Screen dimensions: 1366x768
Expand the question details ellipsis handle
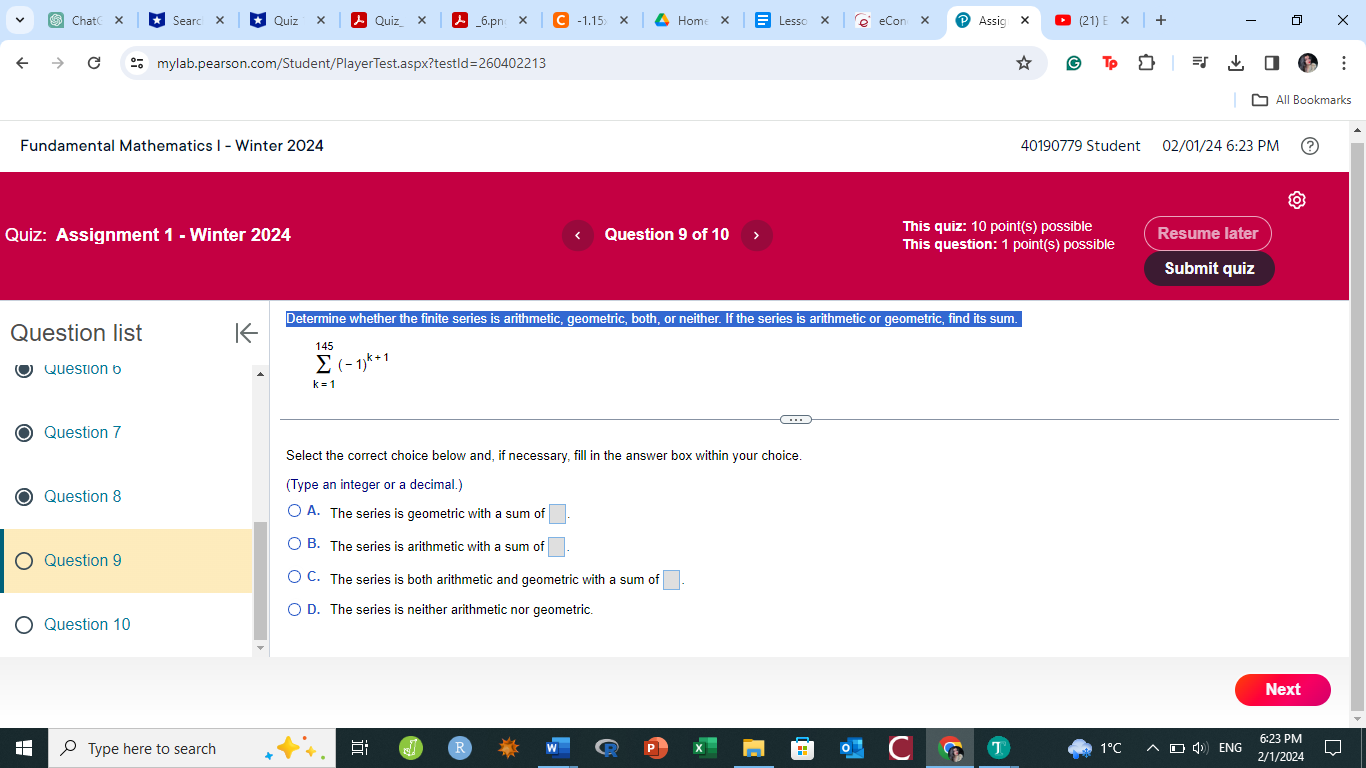click(796, 419)
